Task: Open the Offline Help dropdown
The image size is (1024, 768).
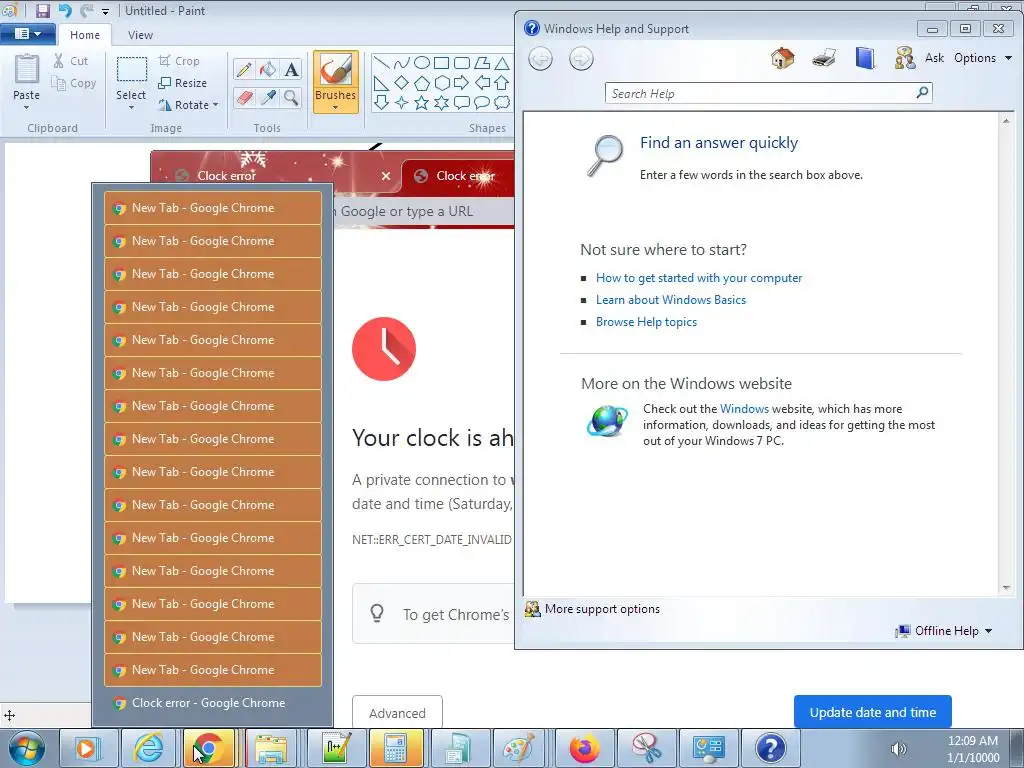Action: point(944,631)
